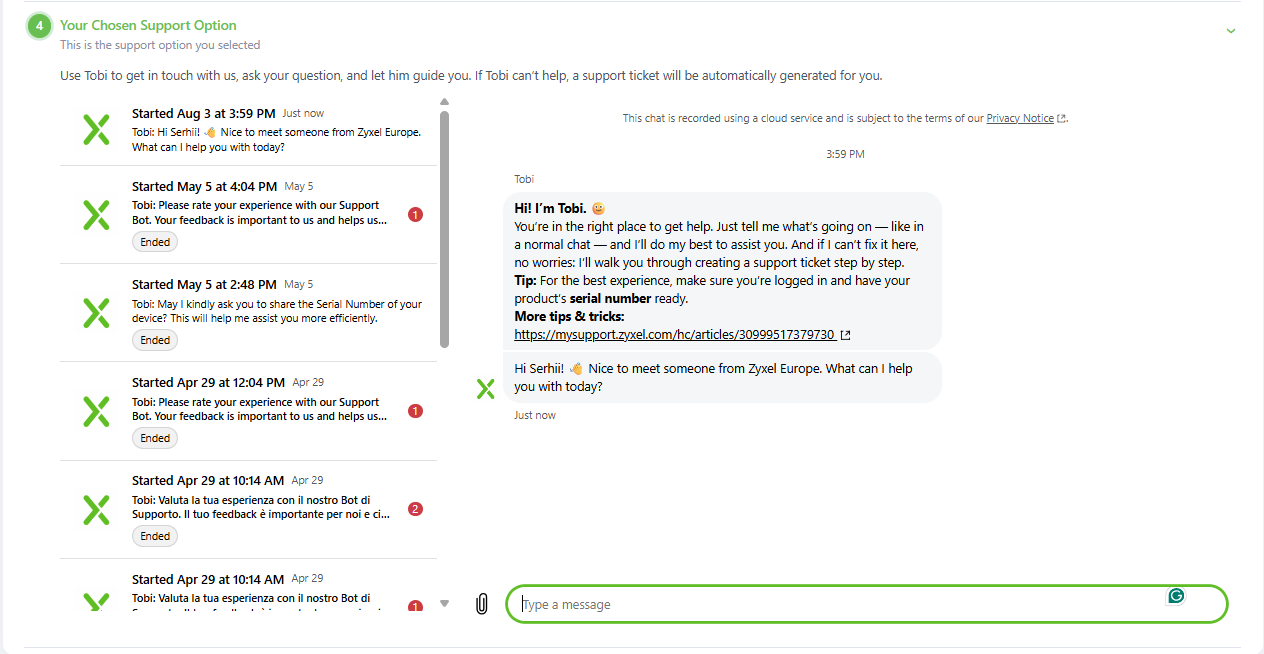The image size is (1264, 654).
Task: Open the Privacy Notice link
Action: (1020, 118)
